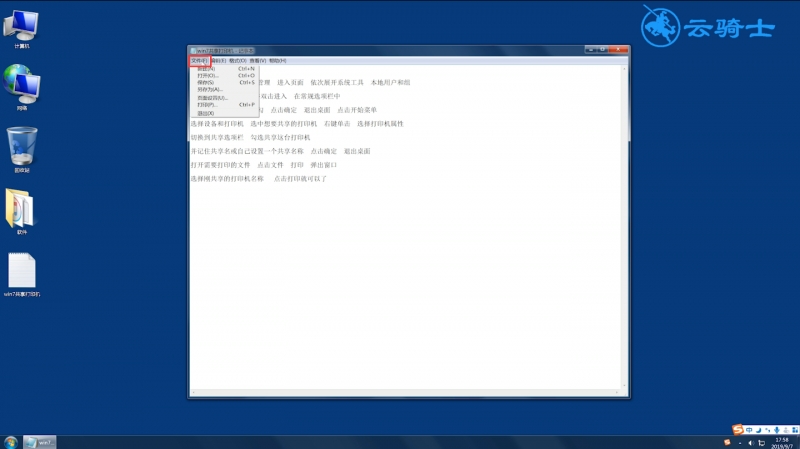This screenshot has height=449, width=800.
Task: Click the text 打开需要打印的文件
Action: click(220, 165)
